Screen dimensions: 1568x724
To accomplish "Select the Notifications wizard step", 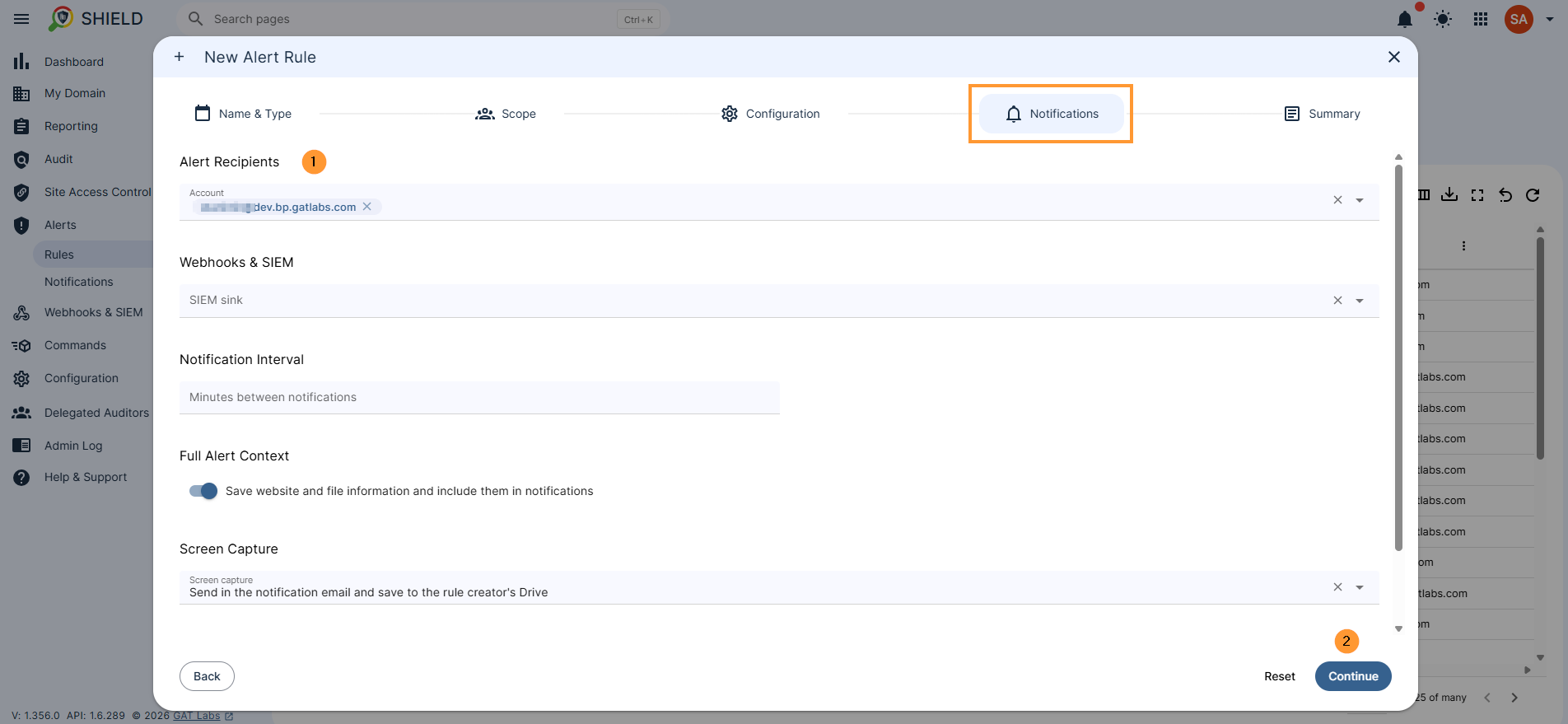I will 1052,114.
